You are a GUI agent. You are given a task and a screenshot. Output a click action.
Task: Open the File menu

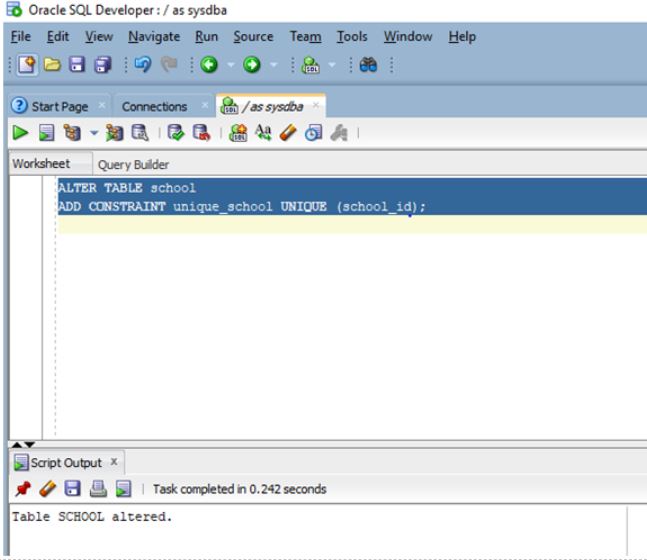tap(21, 37)
